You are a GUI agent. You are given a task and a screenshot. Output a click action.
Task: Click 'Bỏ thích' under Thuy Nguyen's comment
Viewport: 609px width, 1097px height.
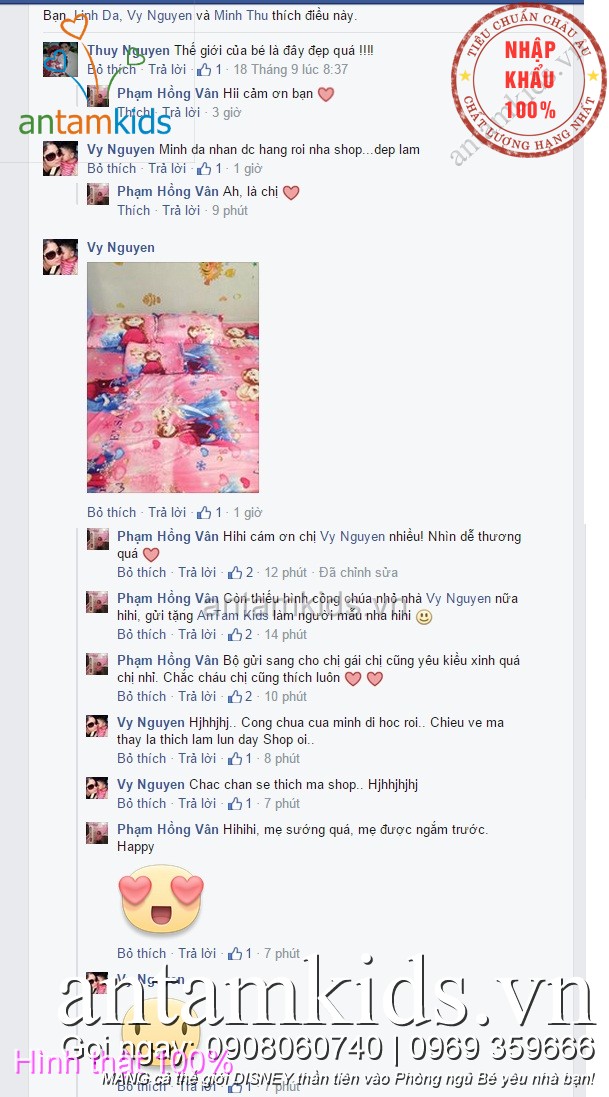pos(111,69)
